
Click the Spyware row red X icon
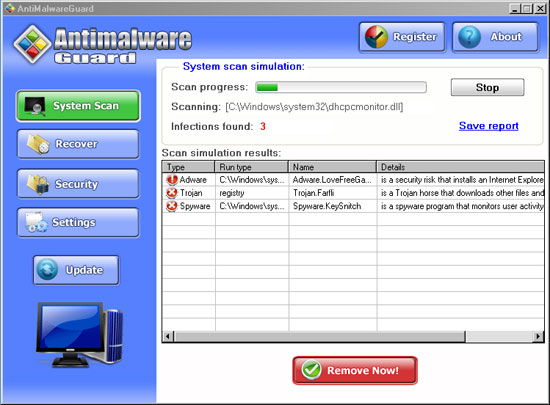pyautogui.click(x=172, y=206)
